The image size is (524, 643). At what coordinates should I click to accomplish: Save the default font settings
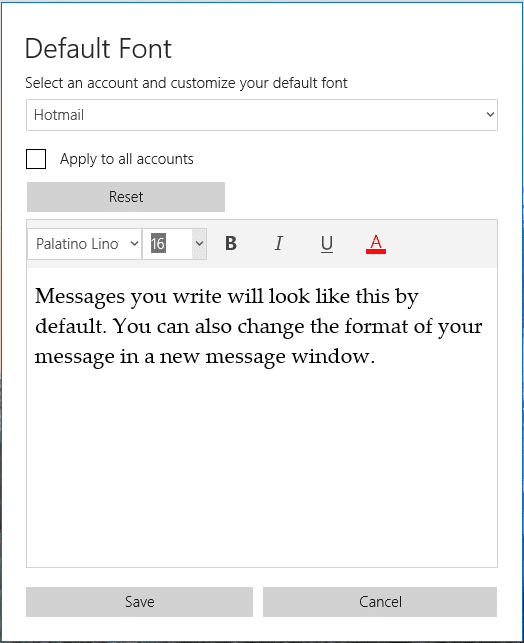(x=139, y=602)
